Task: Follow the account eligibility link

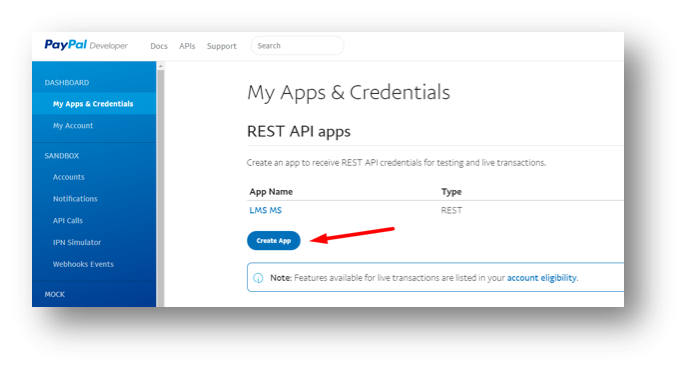Action: coord(541,278)
